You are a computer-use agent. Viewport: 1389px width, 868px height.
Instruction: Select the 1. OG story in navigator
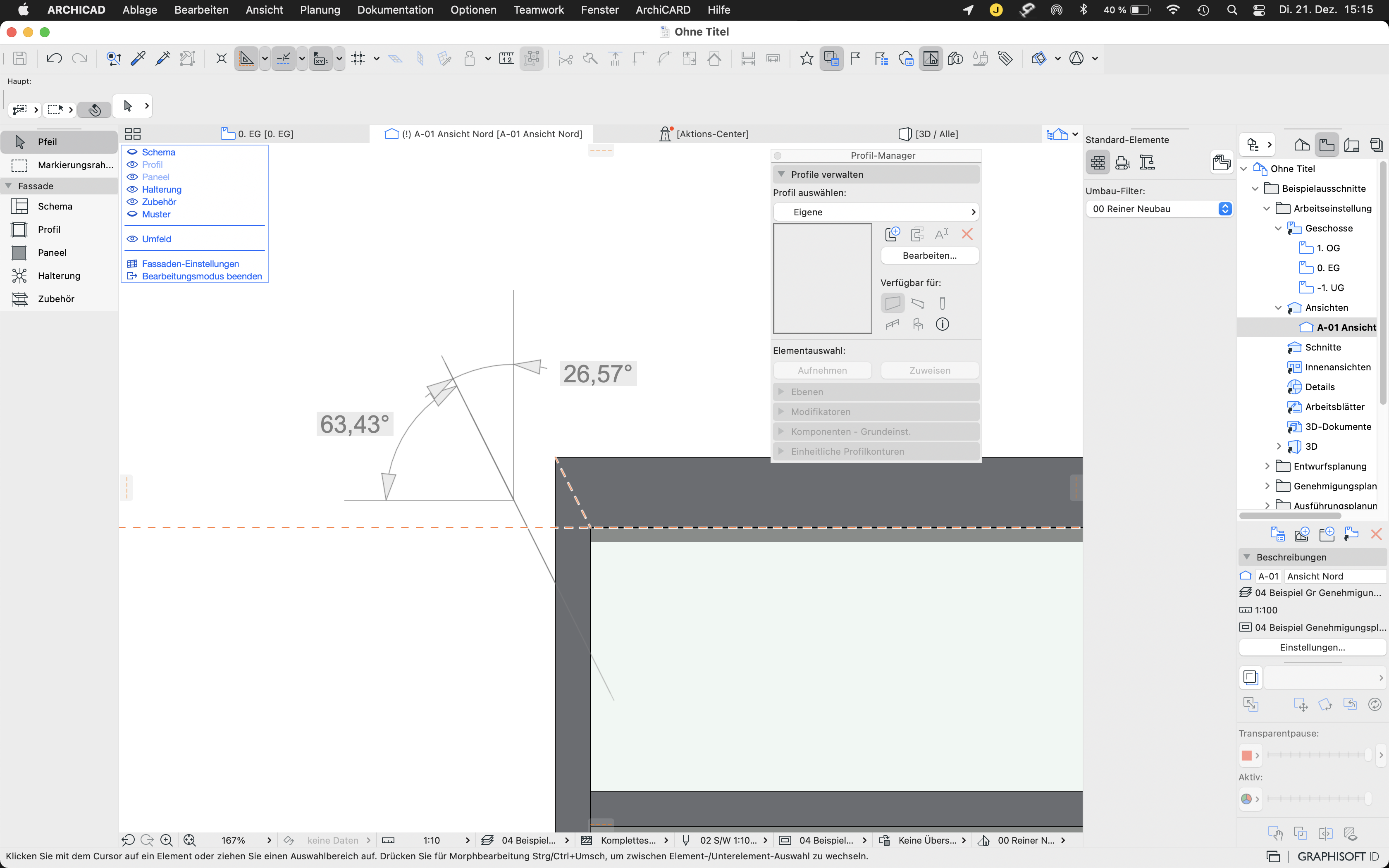click(1327, 248)
